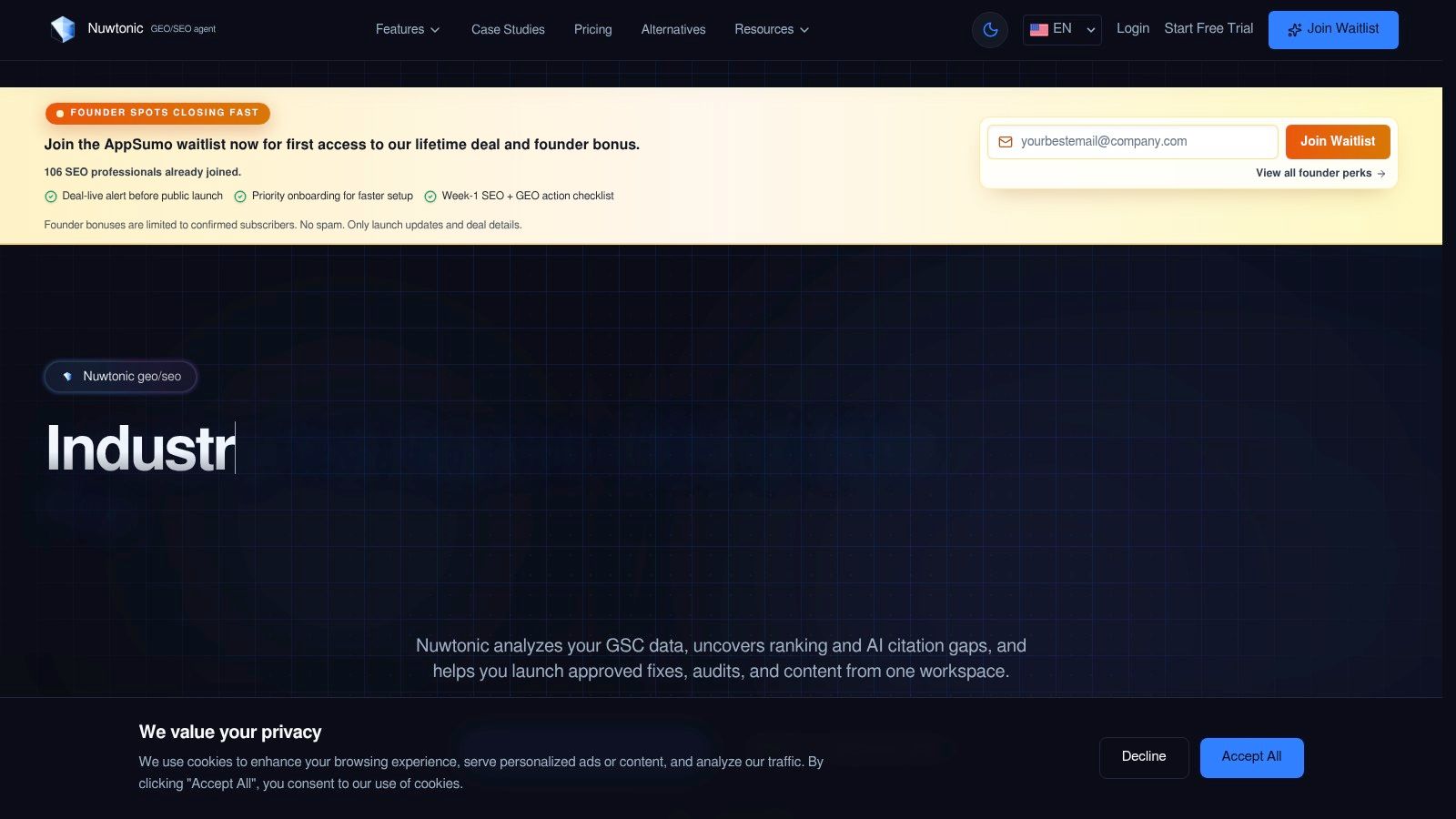The width and height of the screenshot is (1456, 819).
Task: Click the orange dot in the Founder Spots badge
Action: point(60,114)
